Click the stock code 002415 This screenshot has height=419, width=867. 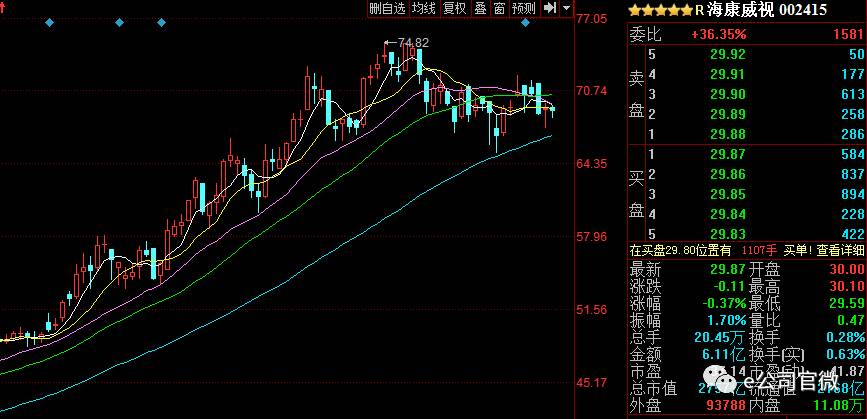coord(803,9)
